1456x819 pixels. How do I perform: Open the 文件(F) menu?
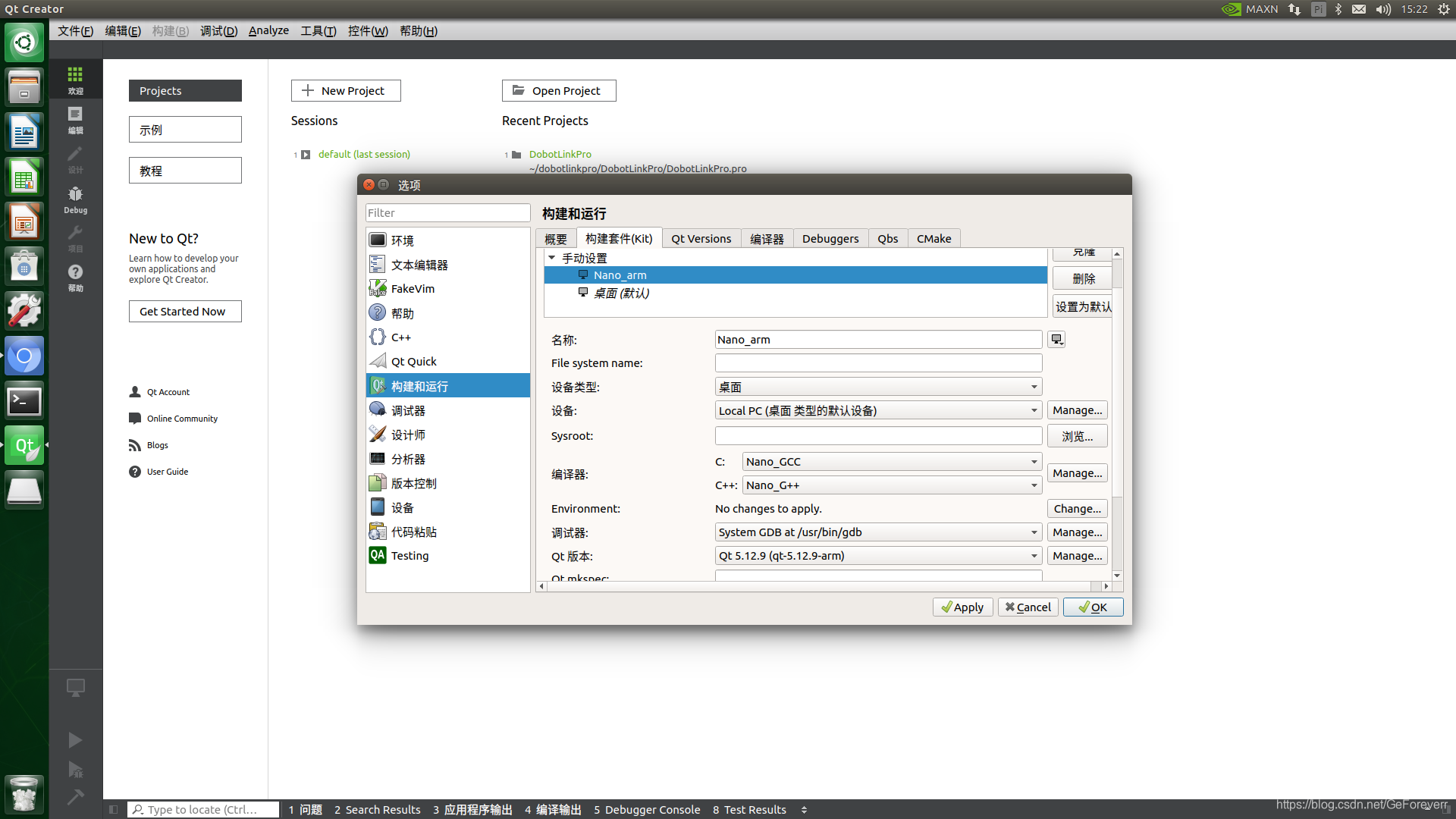click(x=75, y=31)
